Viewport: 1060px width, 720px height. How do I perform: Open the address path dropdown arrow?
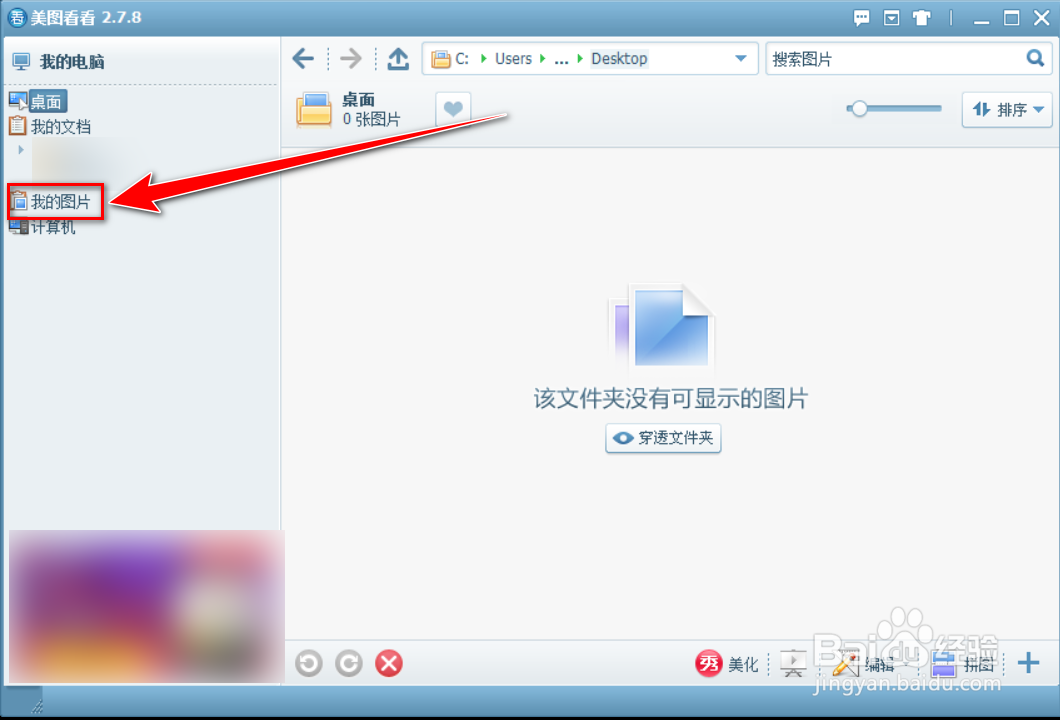pos(740,58)
